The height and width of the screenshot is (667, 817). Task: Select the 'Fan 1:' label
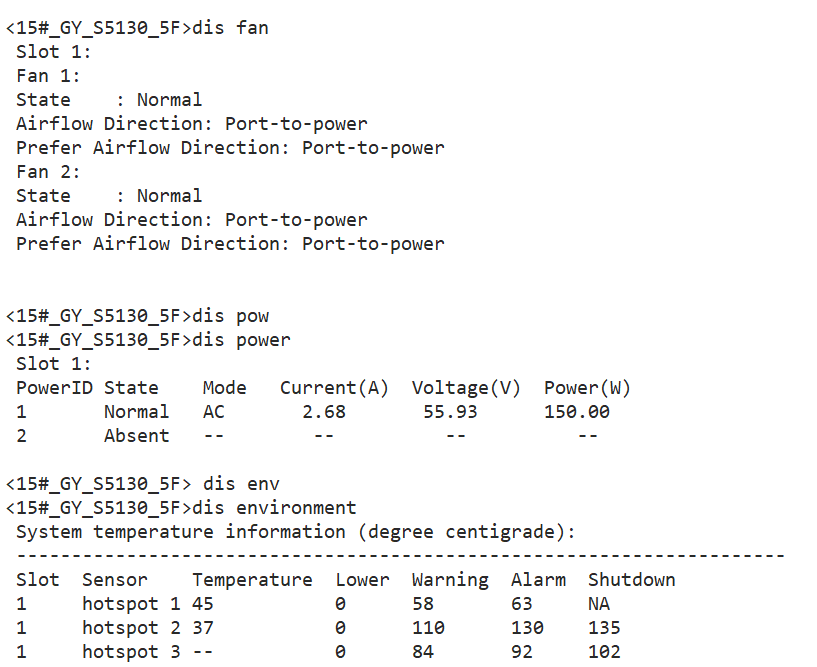(48, 76)
